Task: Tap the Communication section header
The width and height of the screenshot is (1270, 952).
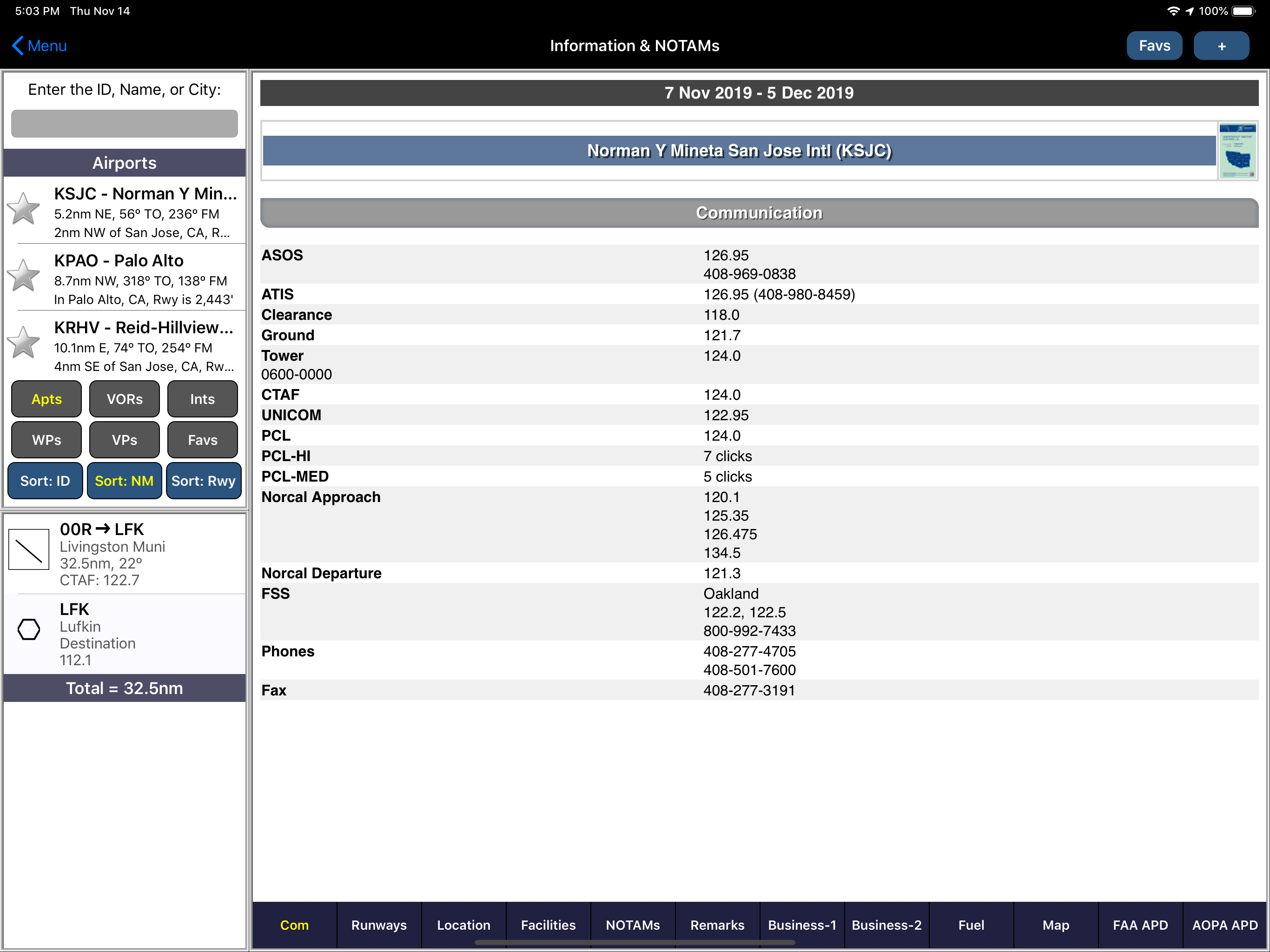Action: pyautogui.click(x=759, y=213)
